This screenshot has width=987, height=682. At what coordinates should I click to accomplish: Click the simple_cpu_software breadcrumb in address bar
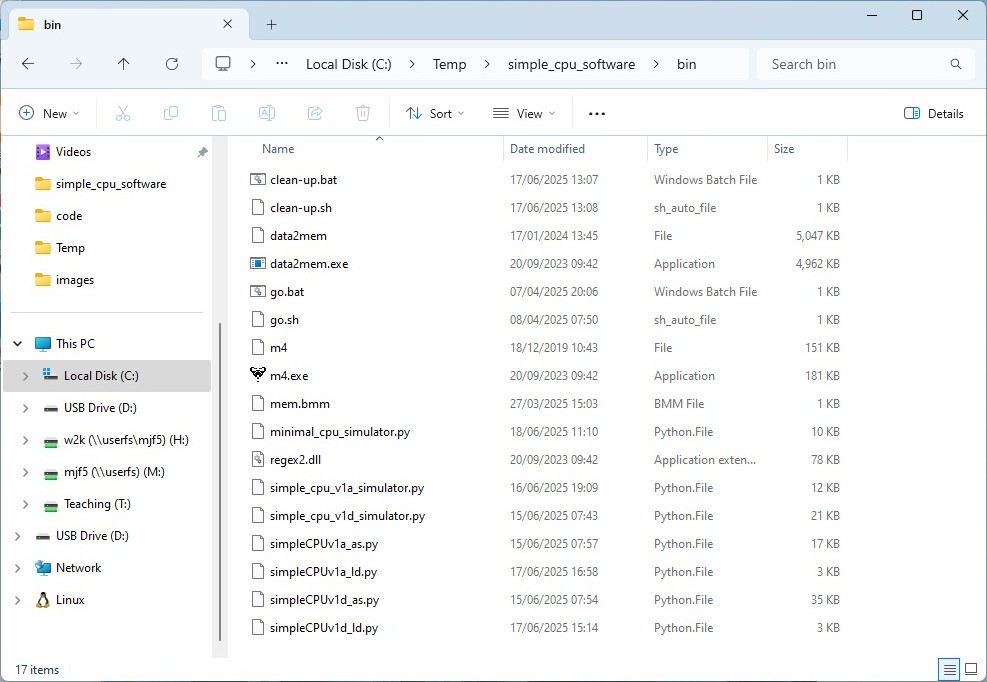pos(571,64)
